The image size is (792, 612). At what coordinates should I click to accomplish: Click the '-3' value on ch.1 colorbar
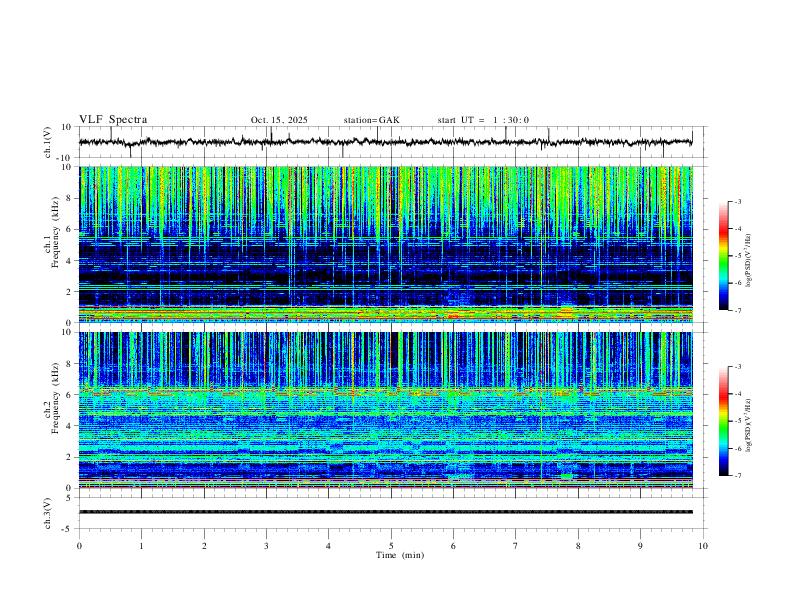tap(737, 201)
